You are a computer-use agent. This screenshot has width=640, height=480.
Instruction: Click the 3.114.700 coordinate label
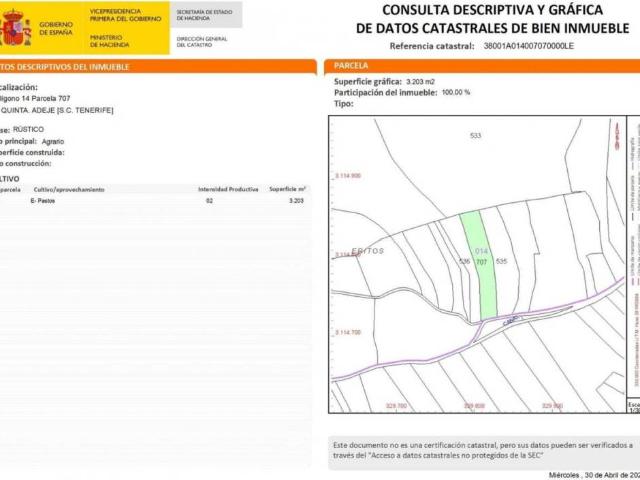click(x=348, y=333)
